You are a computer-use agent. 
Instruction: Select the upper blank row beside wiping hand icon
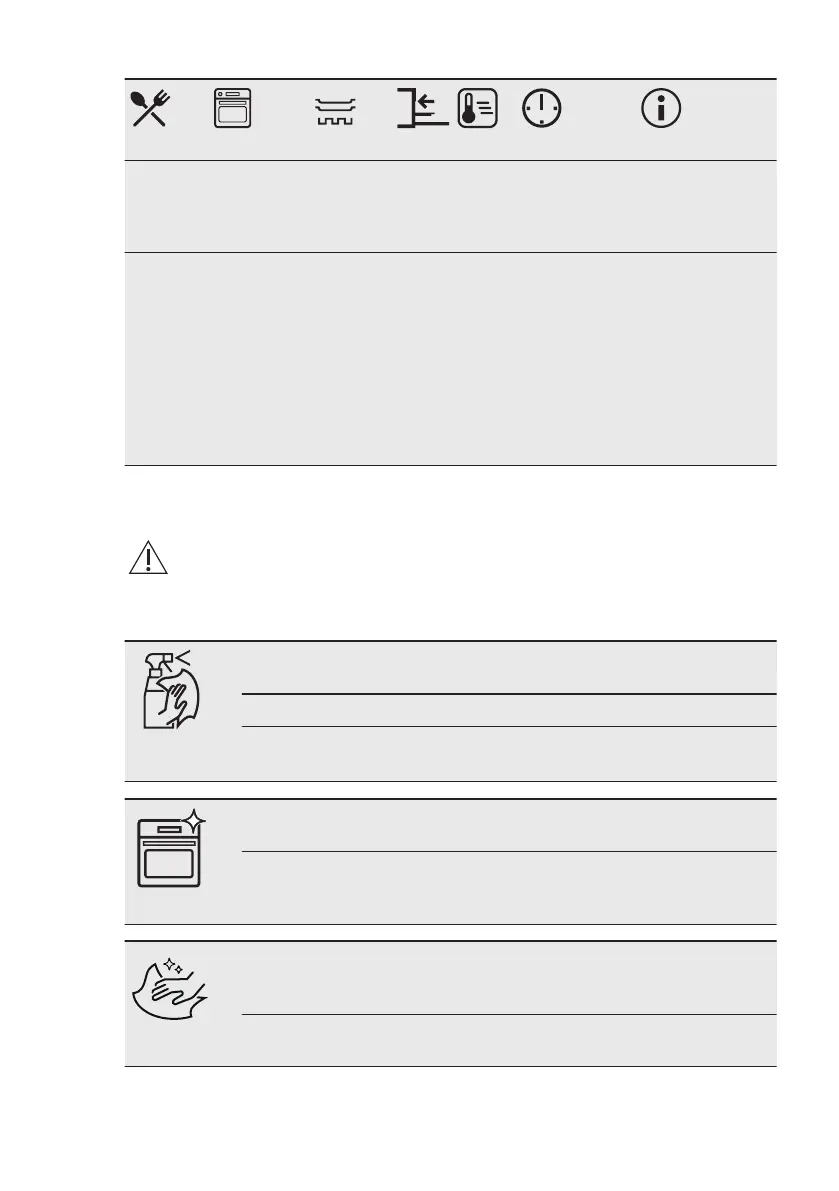coord(509,978)
